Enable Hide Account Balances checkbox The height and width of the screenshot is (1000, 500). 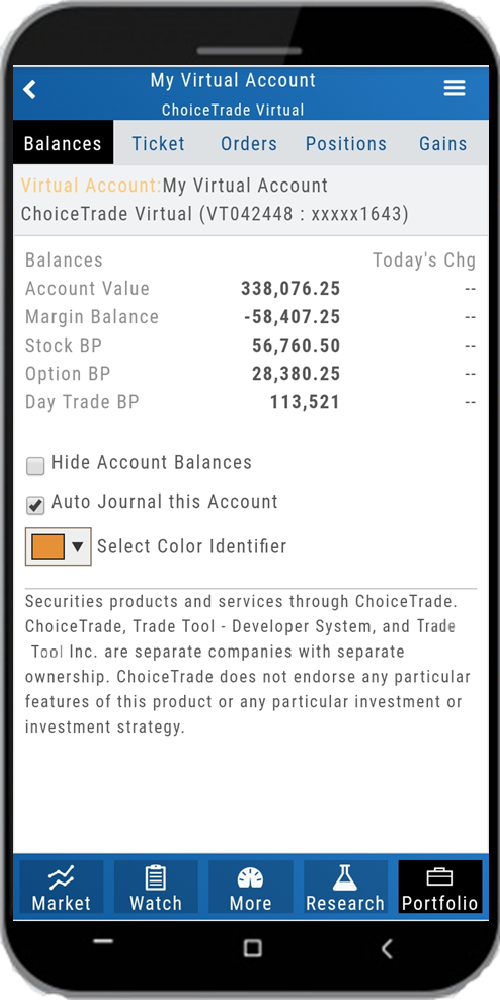(x=34, y=466)
